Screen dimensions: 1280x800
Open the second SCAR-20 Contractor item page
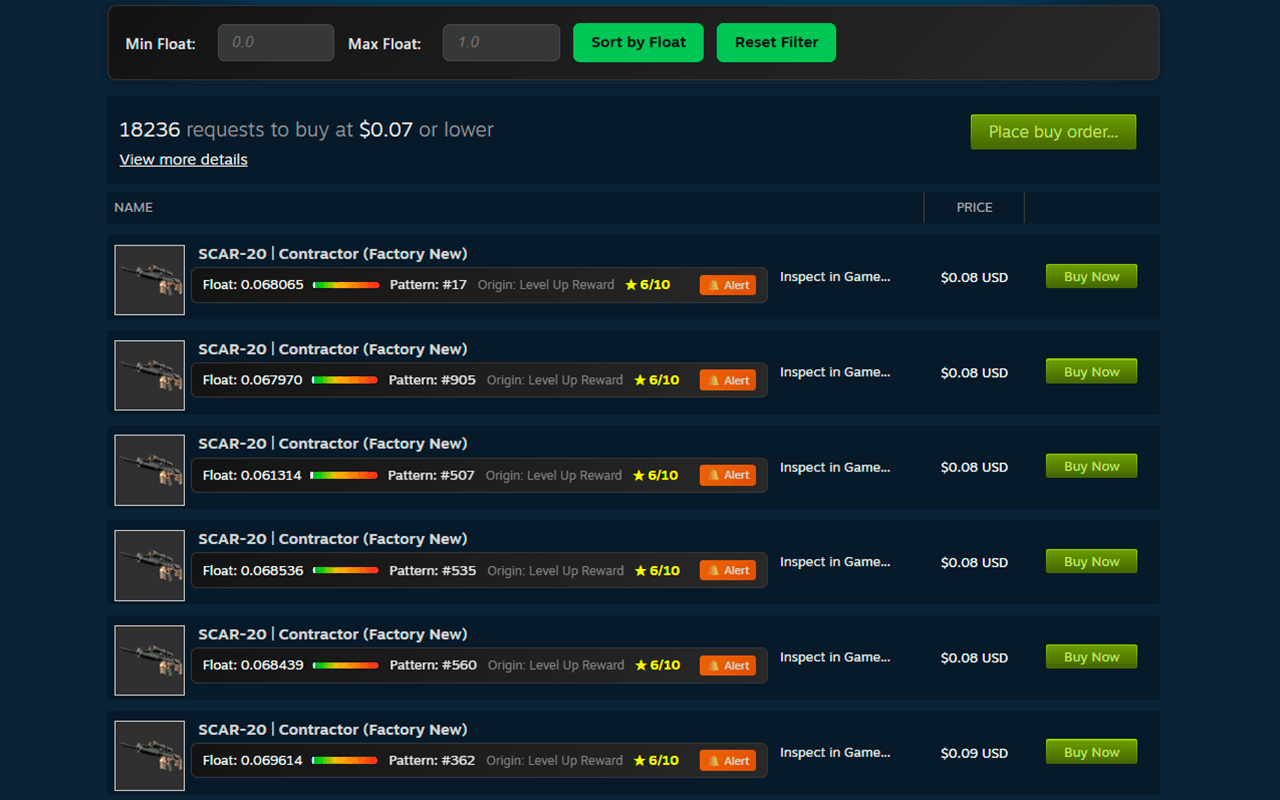pos(332,348)
